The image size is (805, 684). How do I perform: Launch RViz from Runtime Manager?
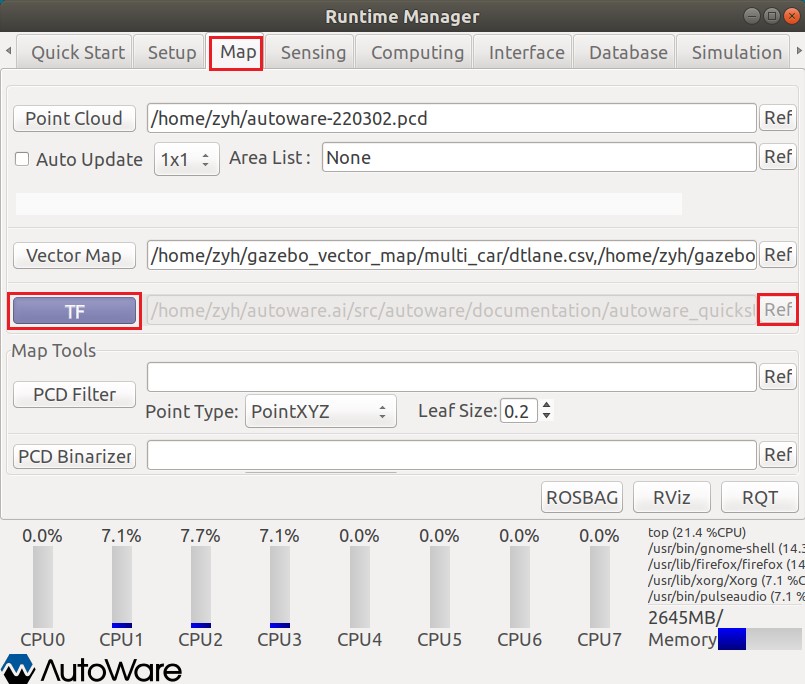pos(671,496)
